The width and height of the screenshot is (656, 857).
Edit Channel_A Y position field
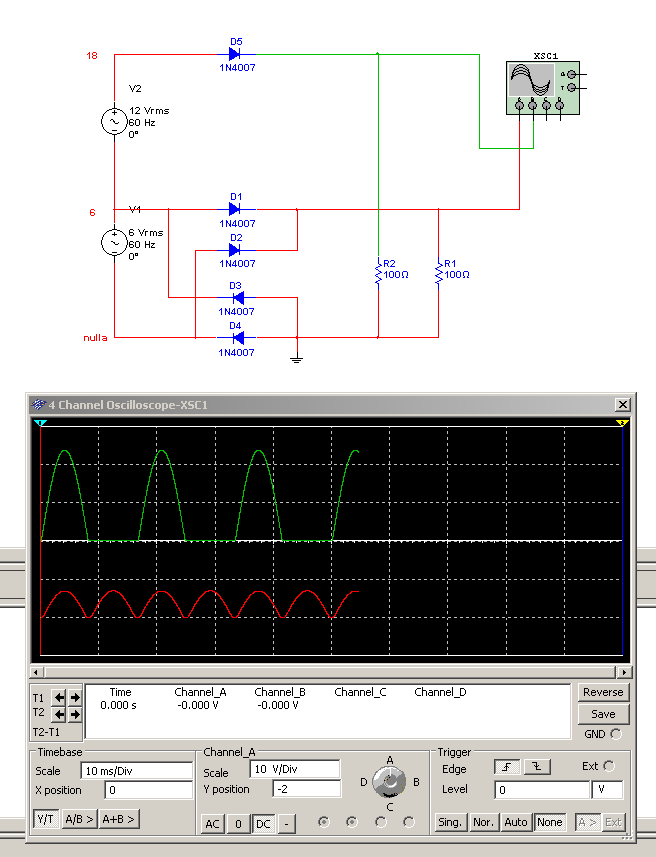pyautogui.click(x=307, y=789)
